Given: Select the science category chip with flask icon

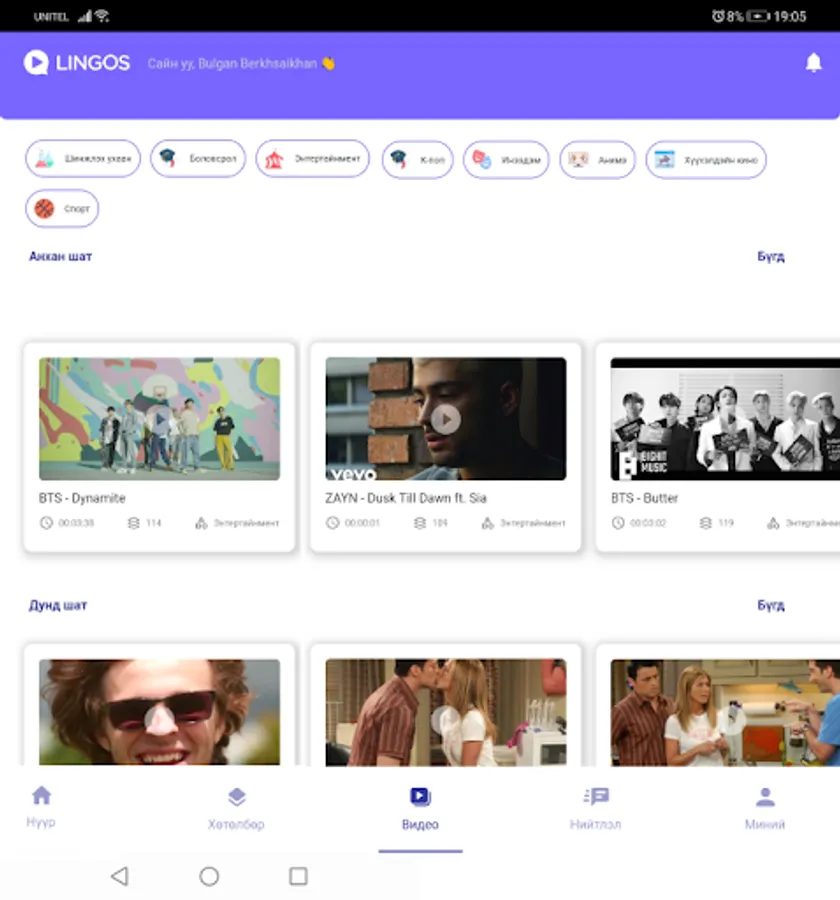Looking at the screenshot, I should [x=83, y=158].
